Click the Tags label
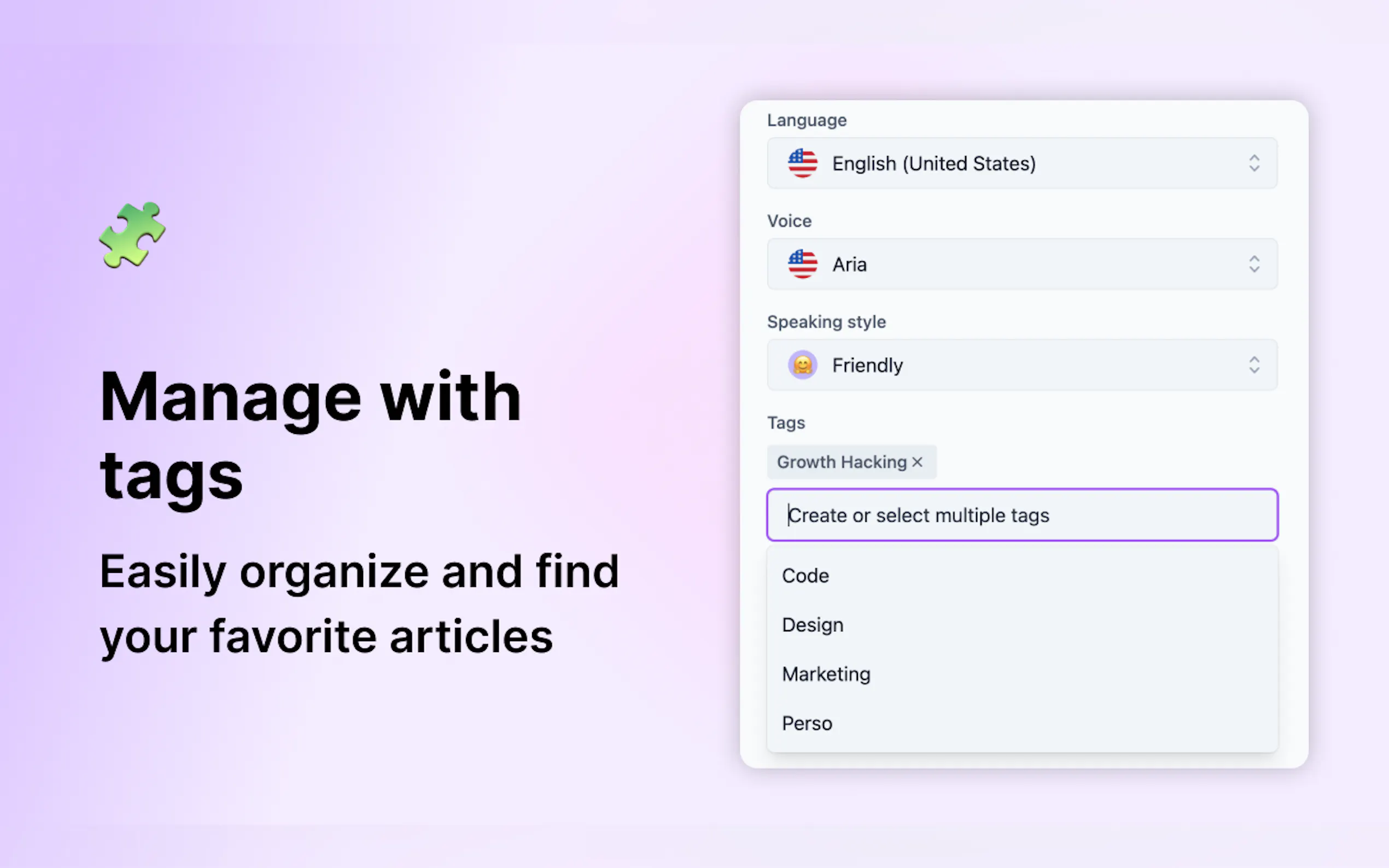 pyautogui.click(x=785, y=423)
